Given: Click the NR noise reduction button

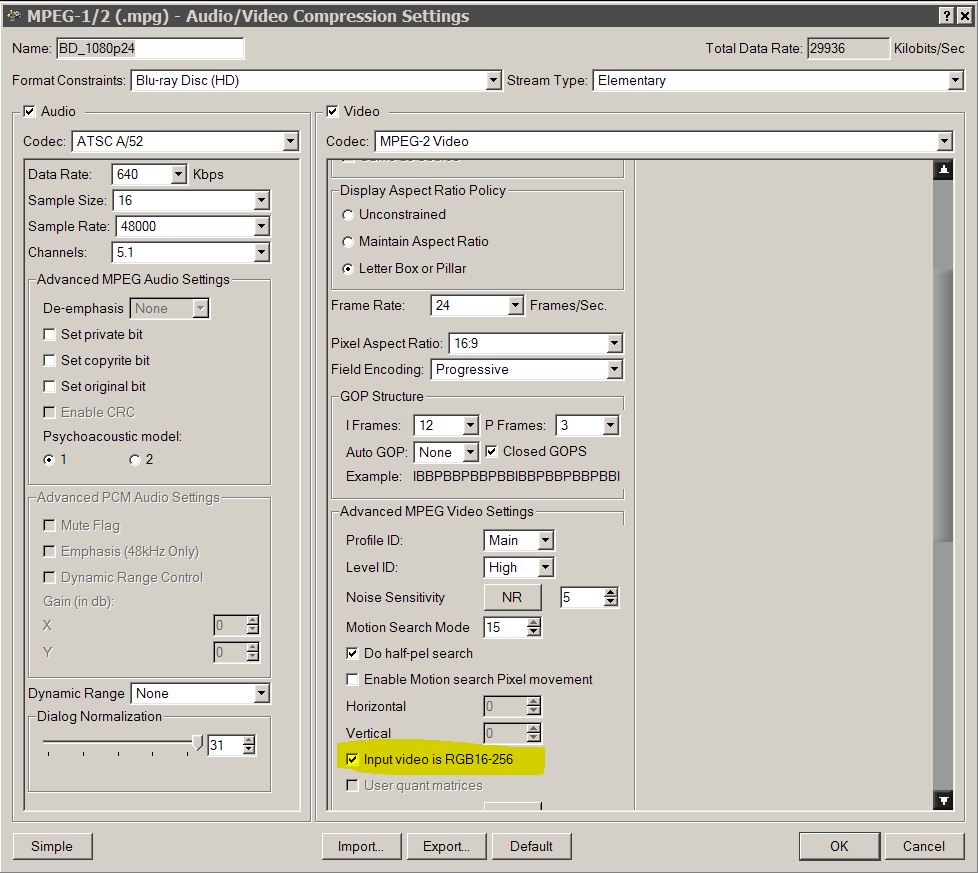Looking at the screenshot, I should 512,597.
